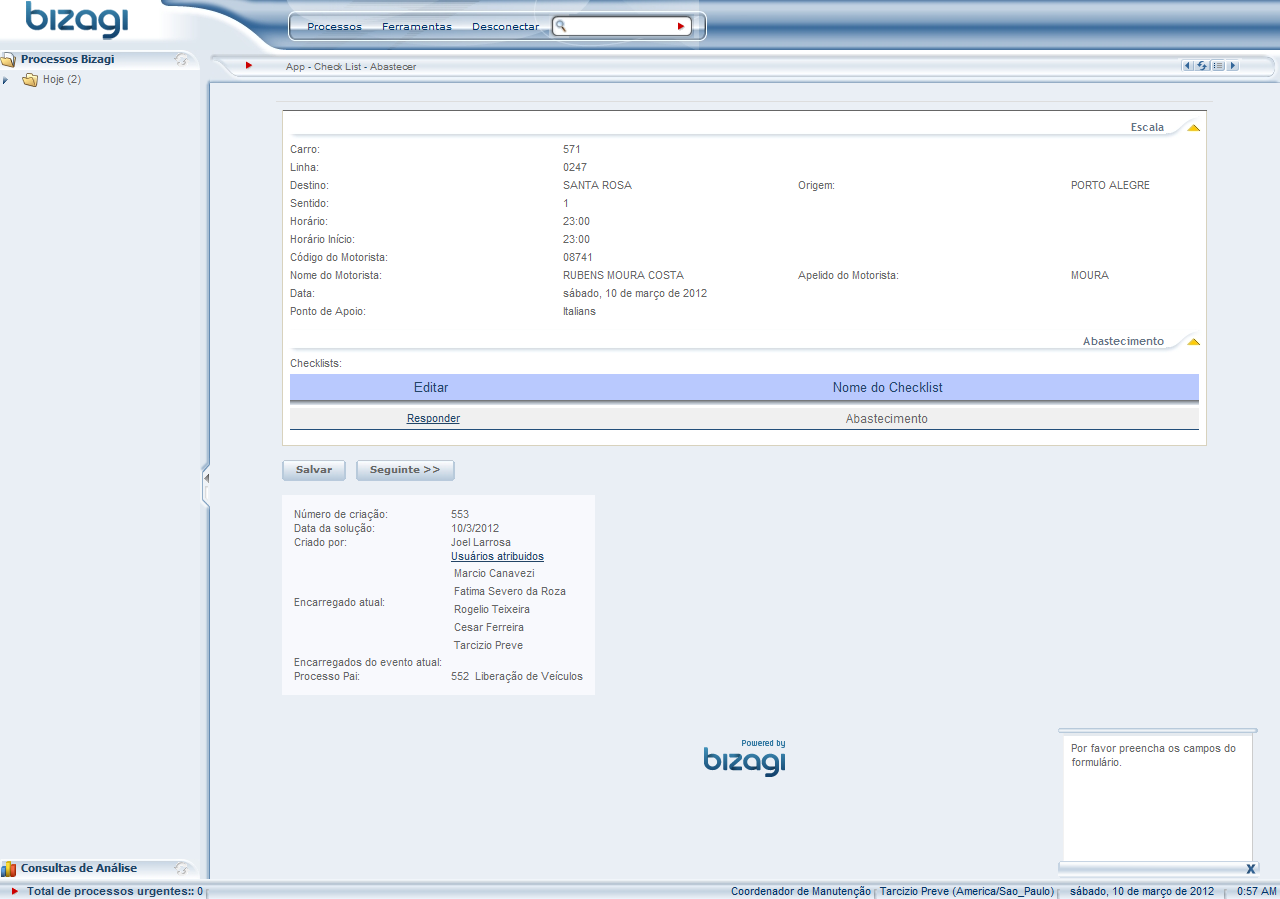Click the status bar date sábado, 10 de março de 2012
1280x899 pixels.
[x=1142, y=891]
